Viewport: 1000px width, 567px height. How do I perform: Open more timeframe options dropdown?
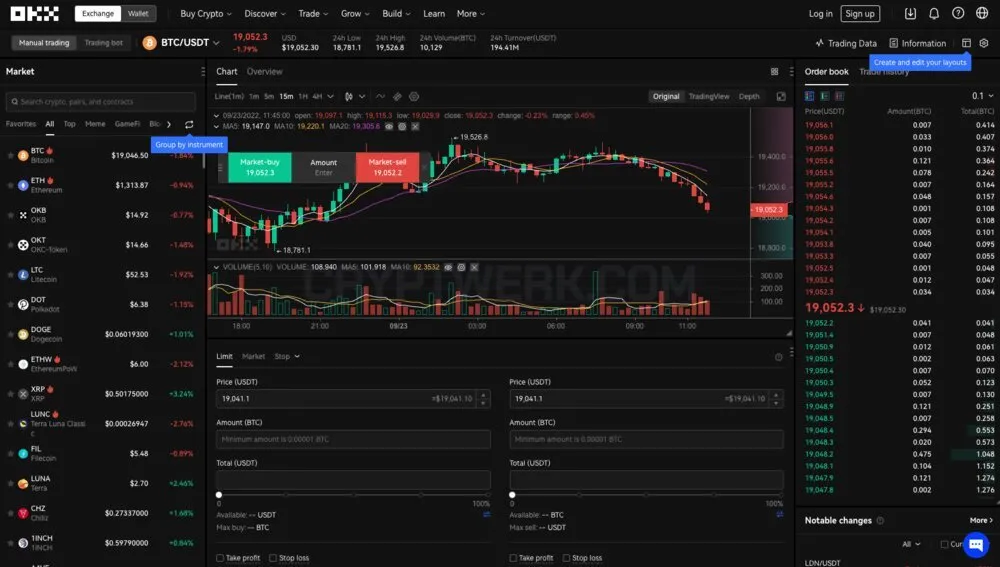330,96
